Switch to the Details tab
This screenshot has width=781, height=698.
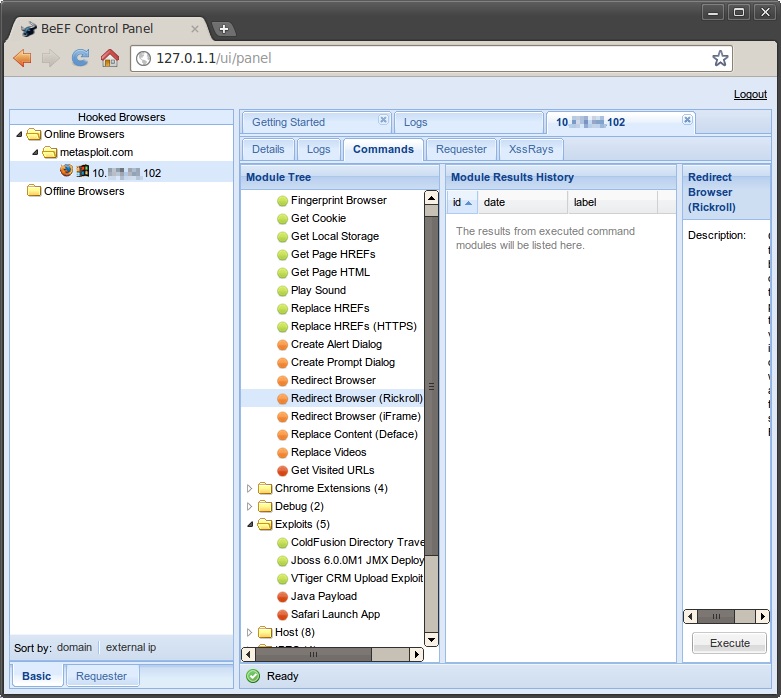268,149
